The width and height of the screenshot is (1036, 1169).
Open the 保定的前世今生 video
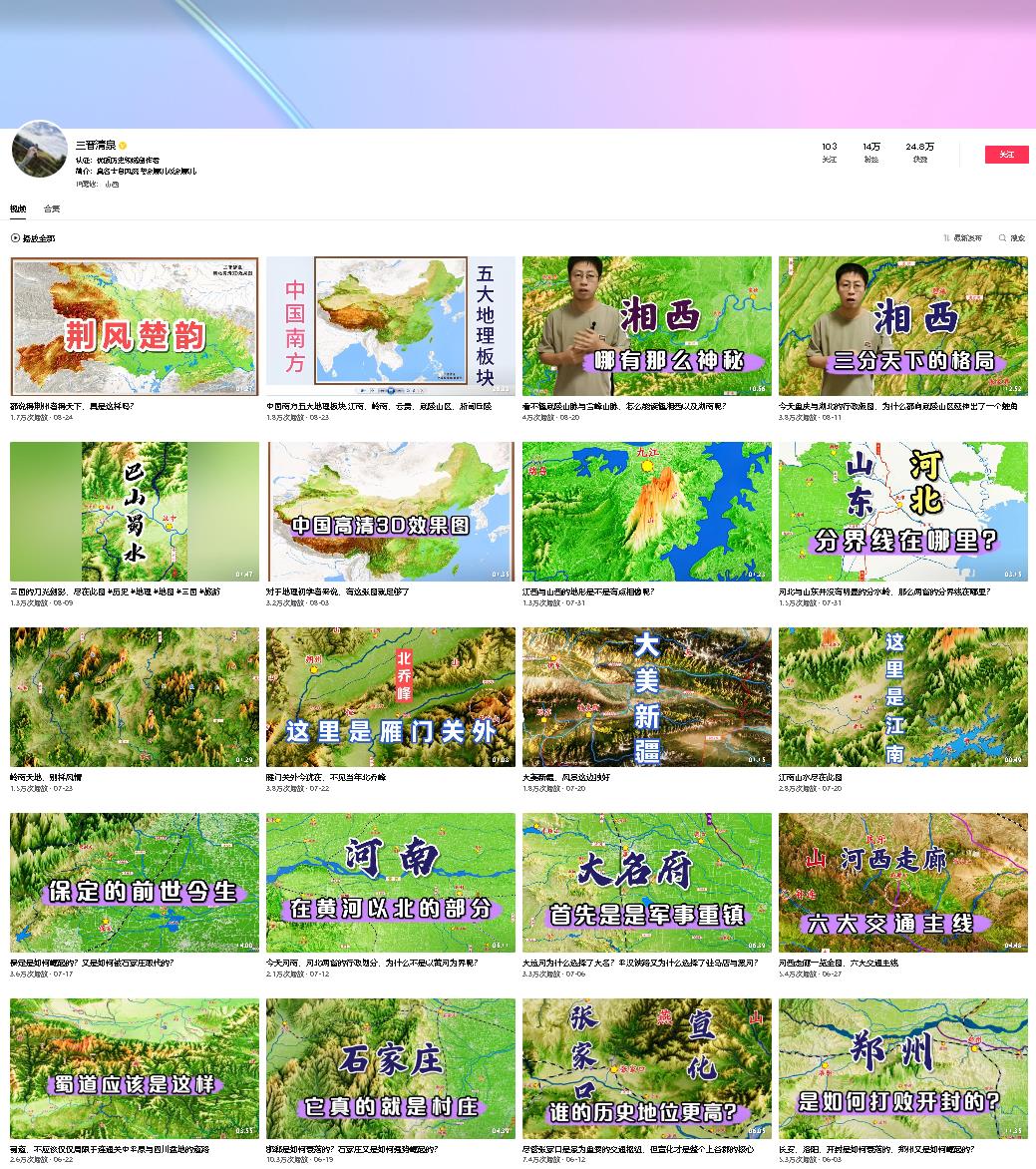pos(135,883)
